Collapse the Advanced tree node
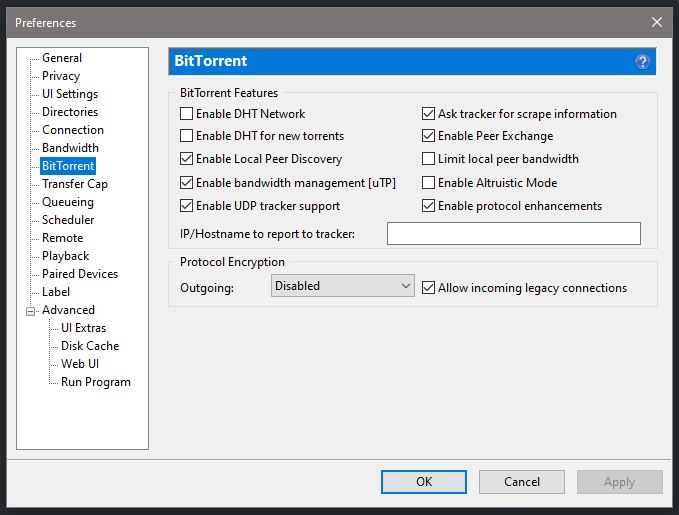Viewport: 679px width, 515px height. [x=31, y=311]
